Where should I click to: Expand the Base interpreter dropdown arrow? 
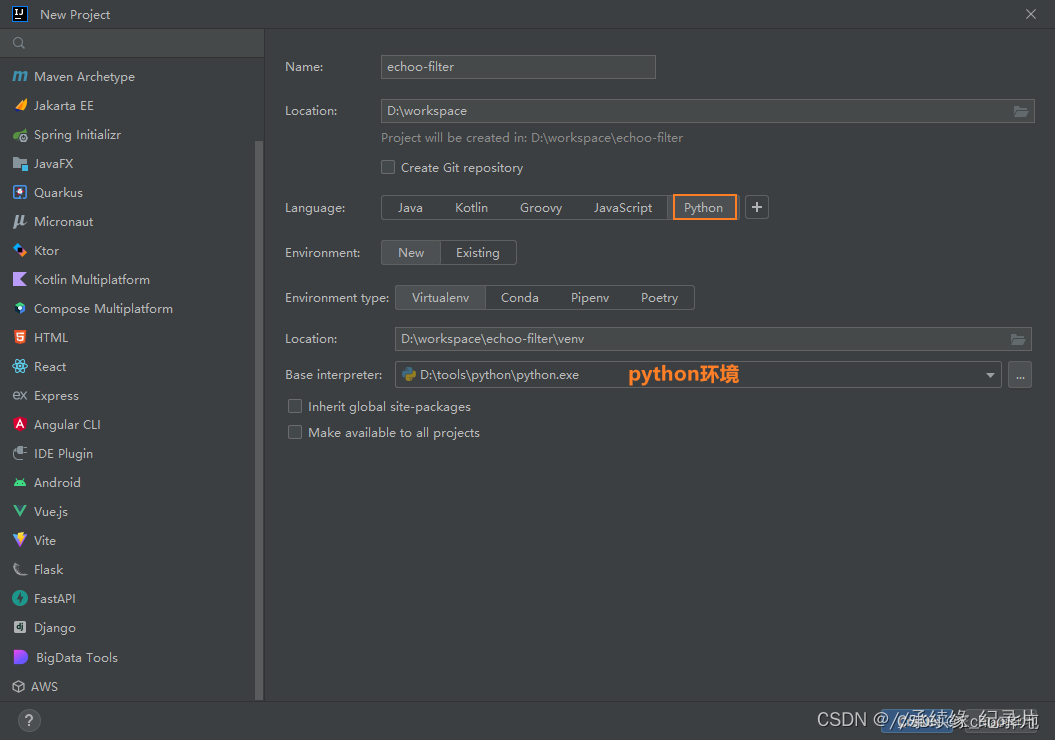pyautogui.click(x=990, y=375)
